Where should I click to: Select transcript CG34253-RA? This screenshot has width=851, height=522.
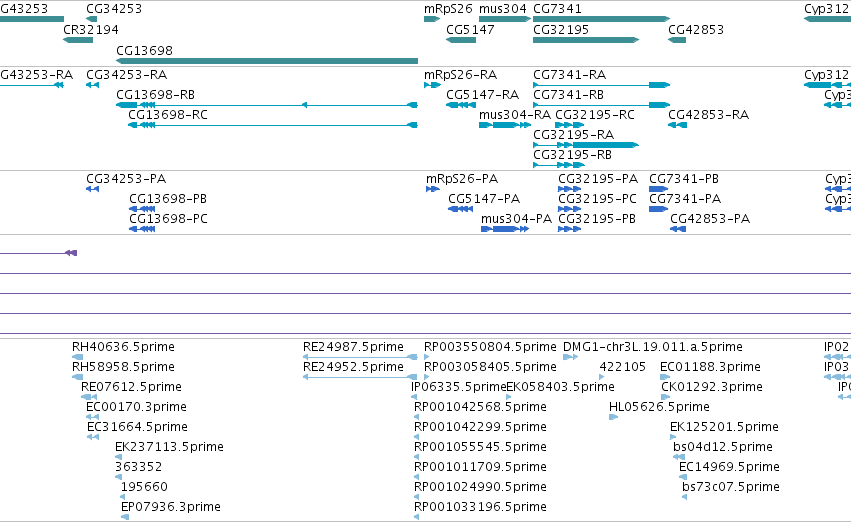[126, 74]
